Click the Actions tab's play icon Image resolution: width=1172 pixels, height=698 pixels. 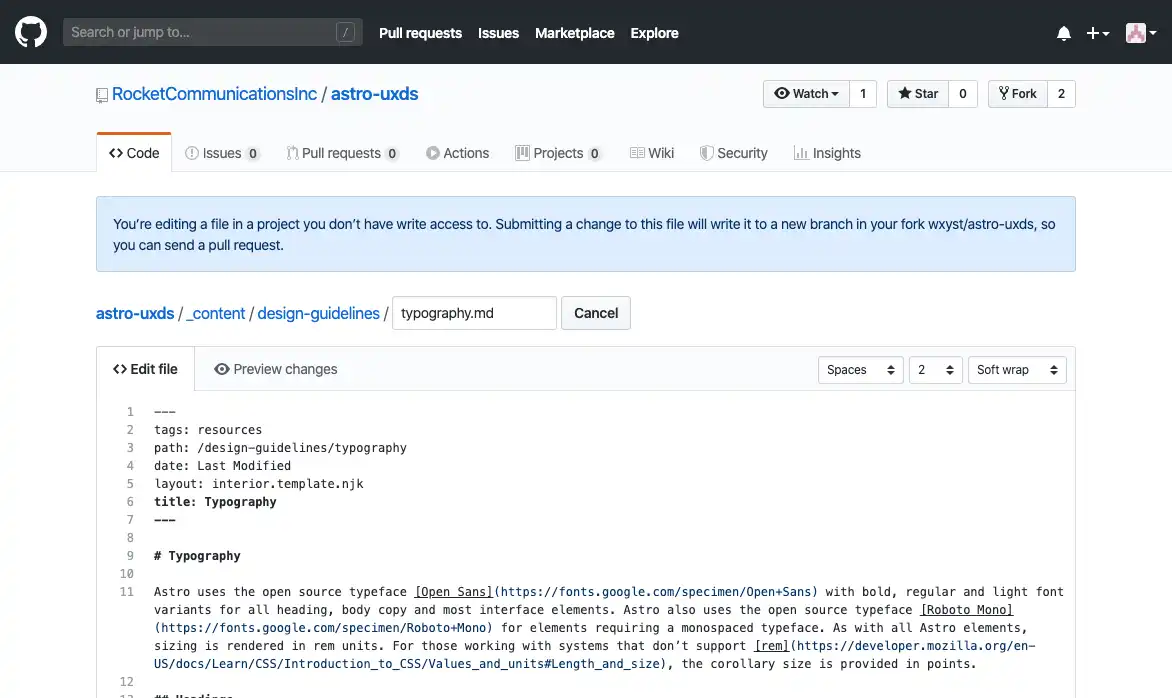click(x=432, y=152)
